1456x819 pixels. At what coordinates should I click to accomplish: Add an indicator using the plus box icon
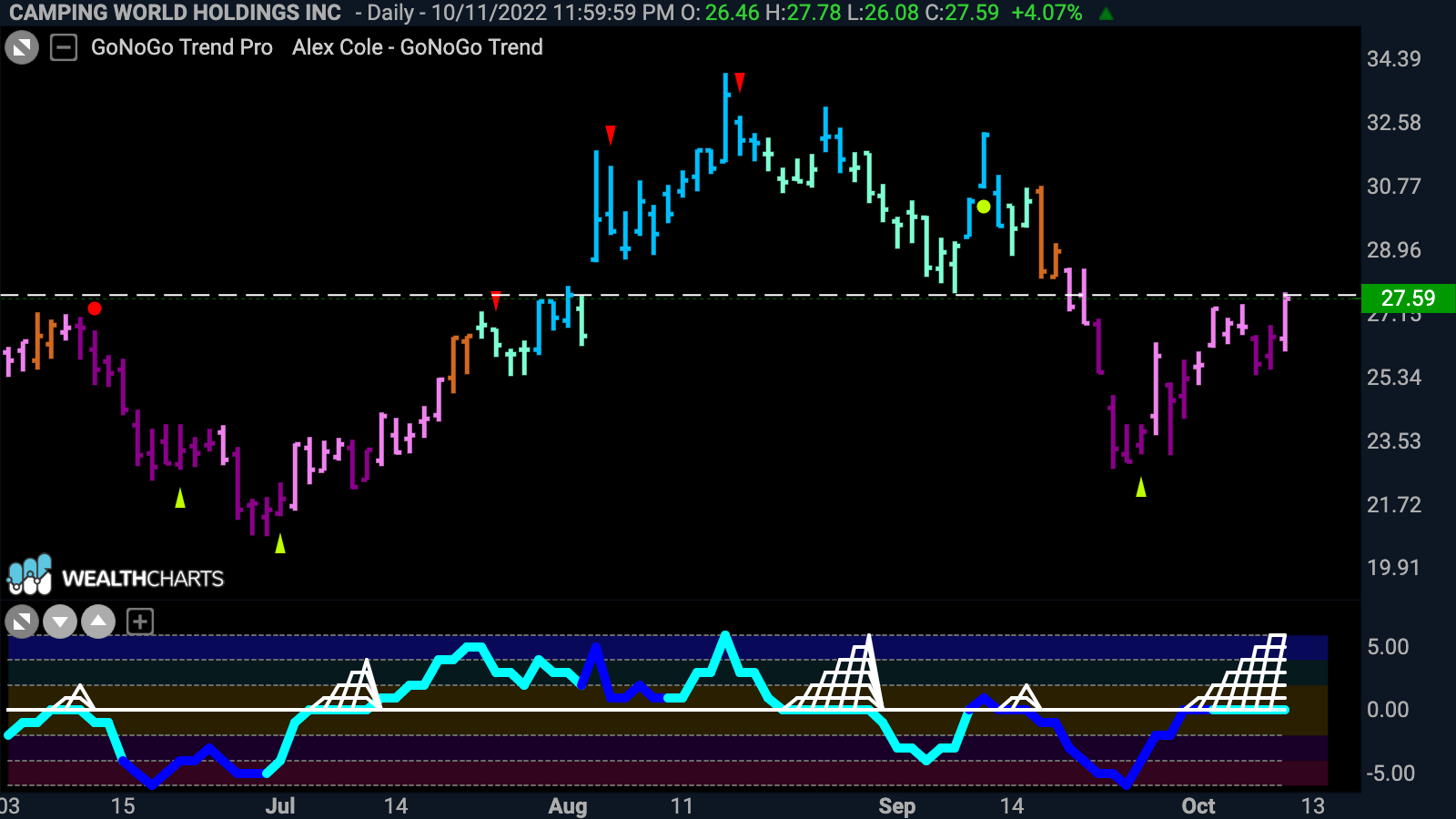pyautogui.click(x=139, y=622)
